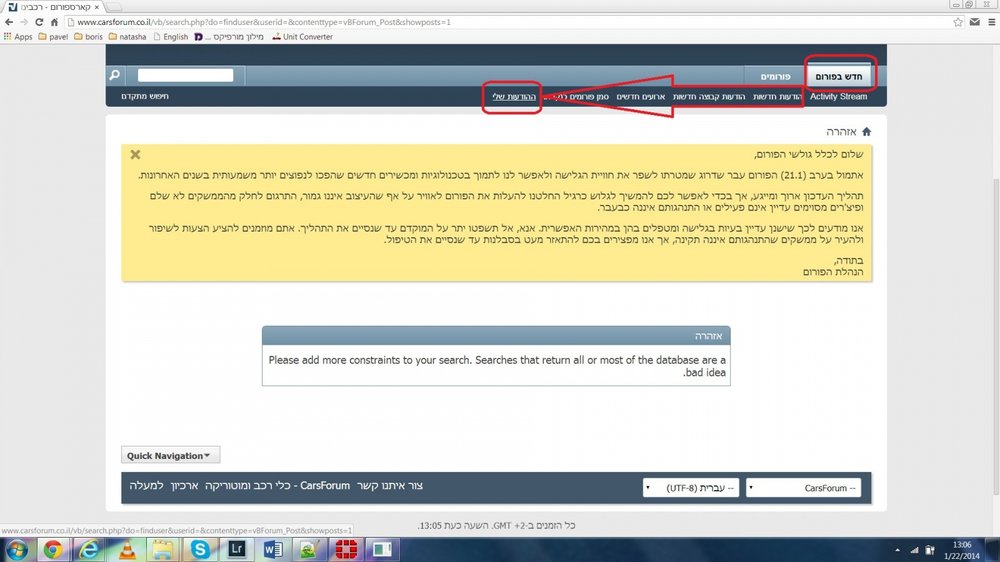Screen dimensions: 1000x562
Task: Open ארועים חדשים submenu item
Action: coord(640,96)
